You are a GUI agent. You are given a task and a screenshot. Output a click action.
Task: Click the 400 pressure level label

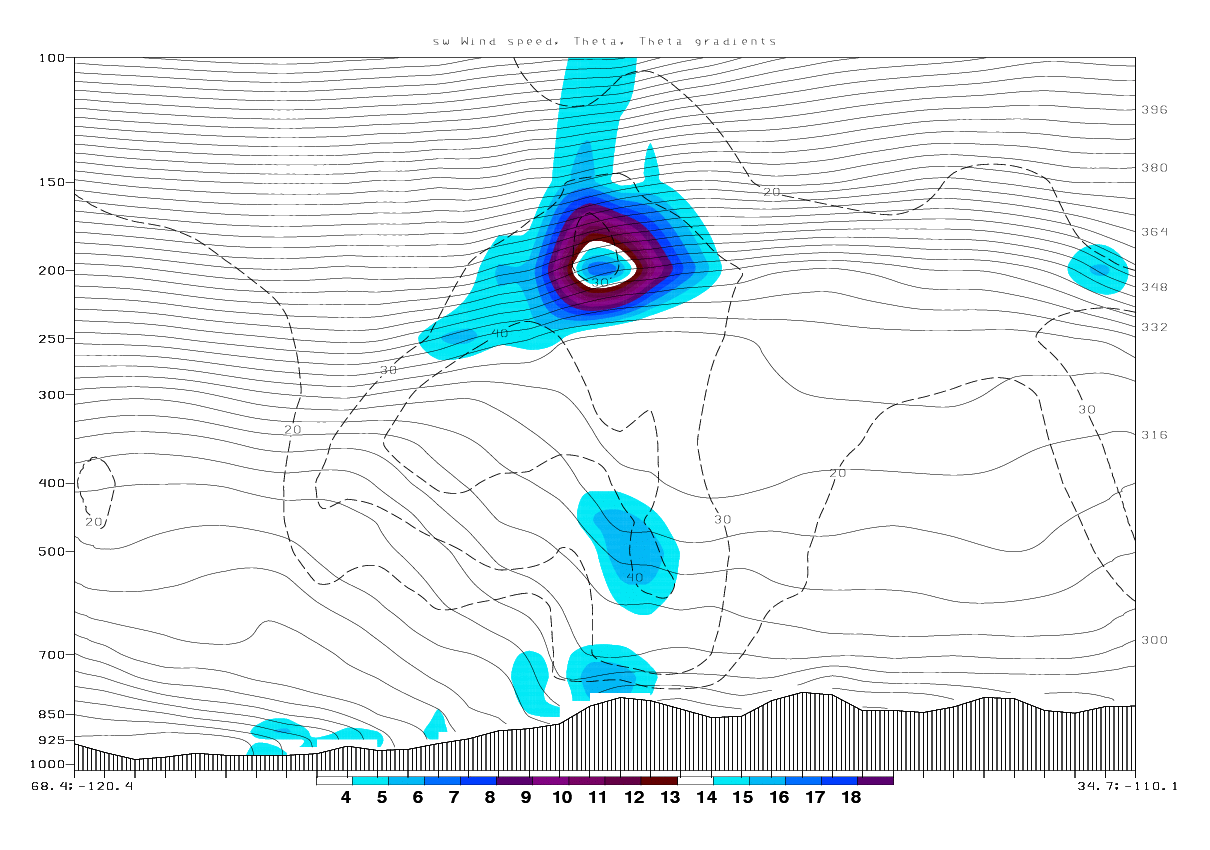[51, 483]
